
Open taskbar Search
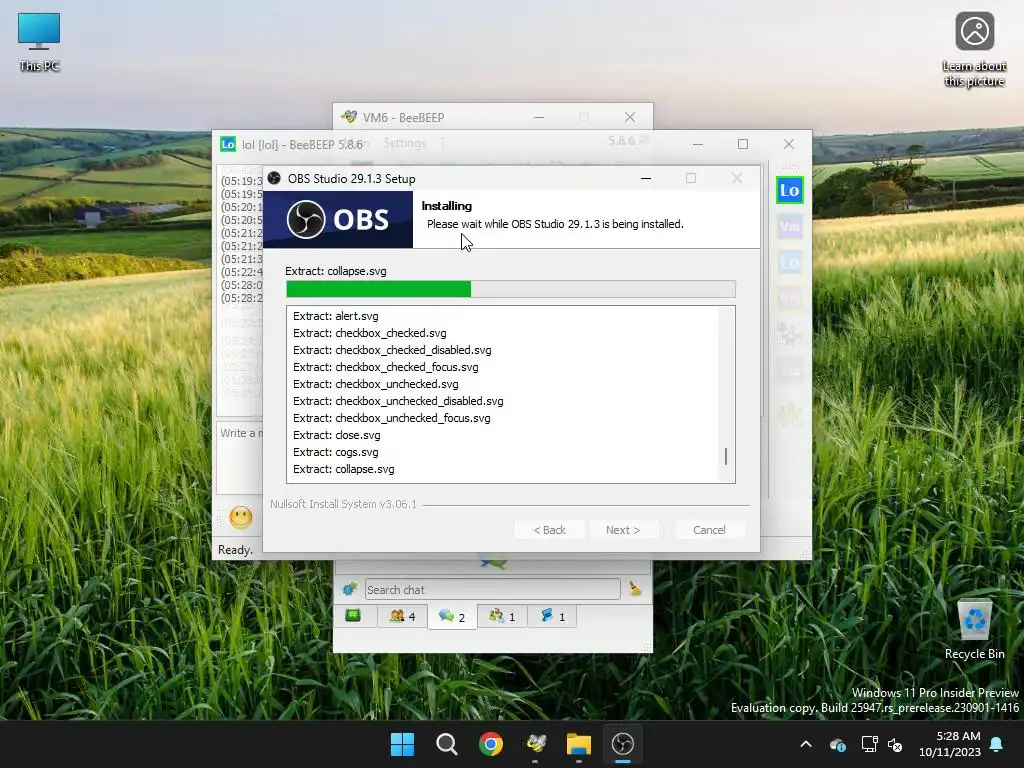coord(447,744)
